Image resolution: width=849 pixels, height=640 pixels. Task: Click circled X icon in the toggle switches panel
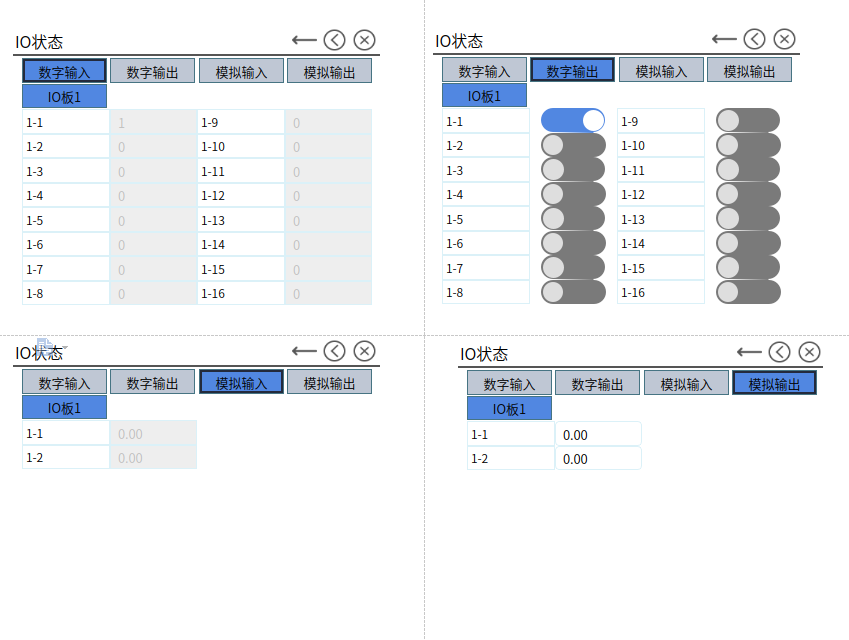coord(785,39)
